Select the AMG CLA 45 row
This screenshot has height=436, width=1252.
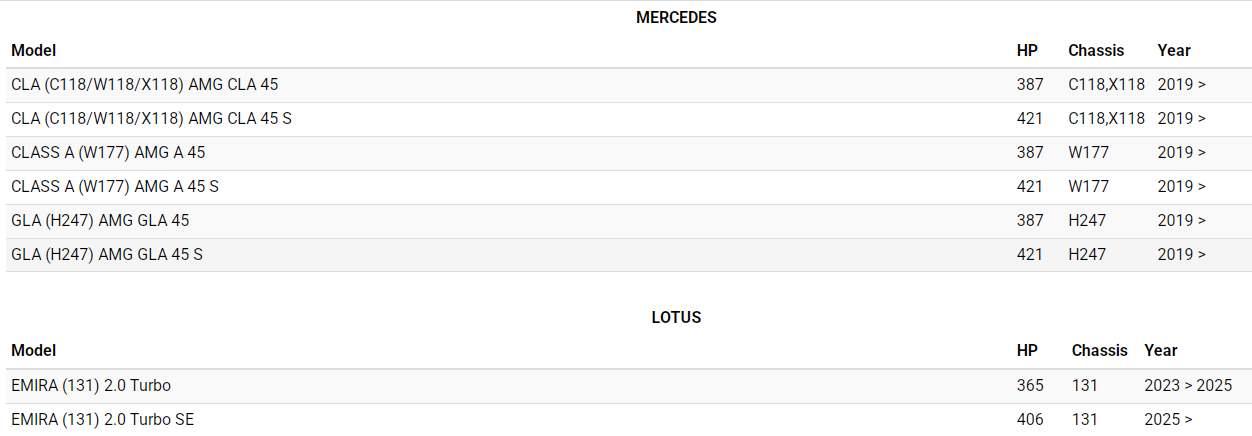coord(145,85)
